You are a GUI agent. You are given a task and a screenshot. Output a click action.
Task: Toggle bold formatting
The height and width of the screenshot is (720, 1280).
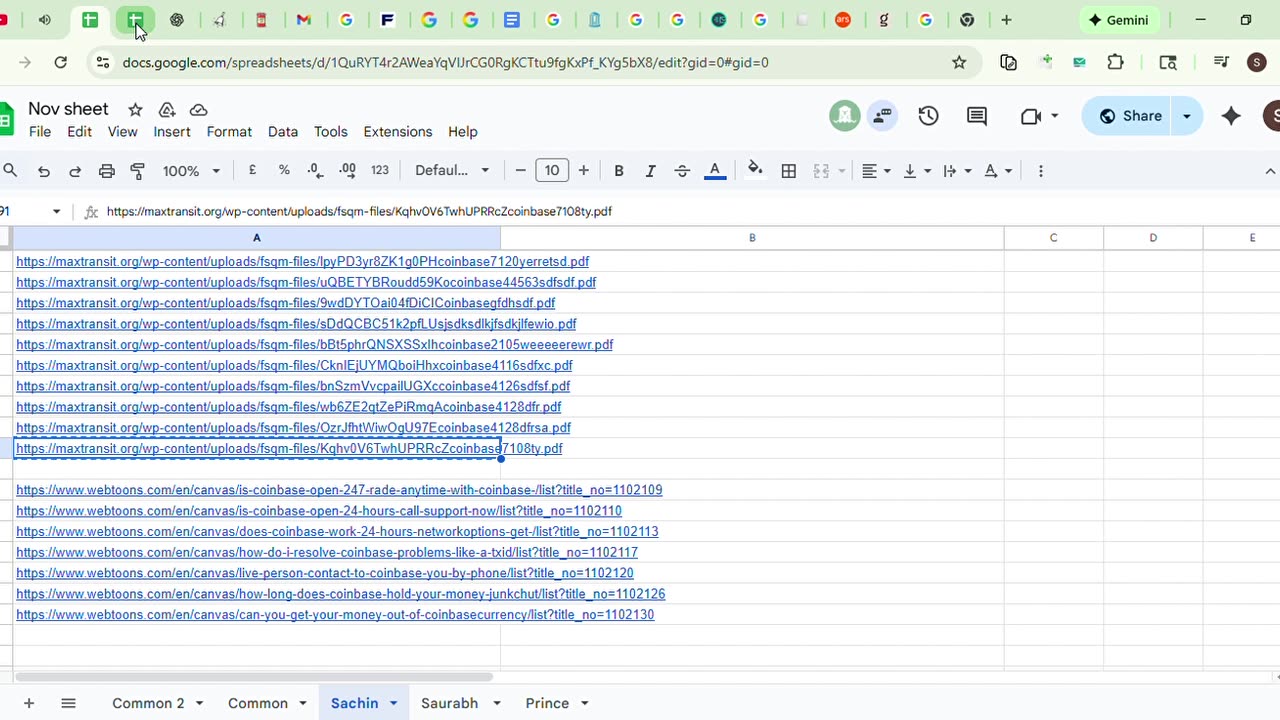click(619, 171)
